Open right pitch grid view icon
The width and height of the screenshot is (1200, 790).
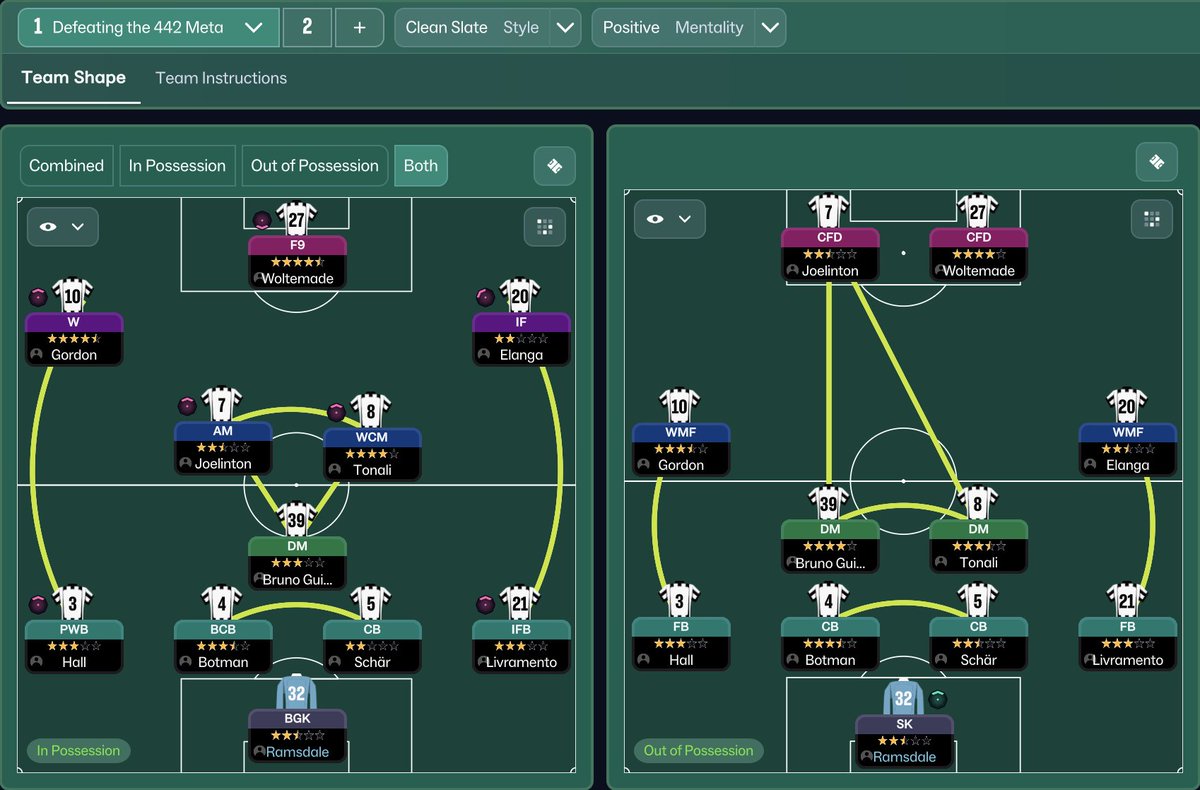[x=1152, y=219]
